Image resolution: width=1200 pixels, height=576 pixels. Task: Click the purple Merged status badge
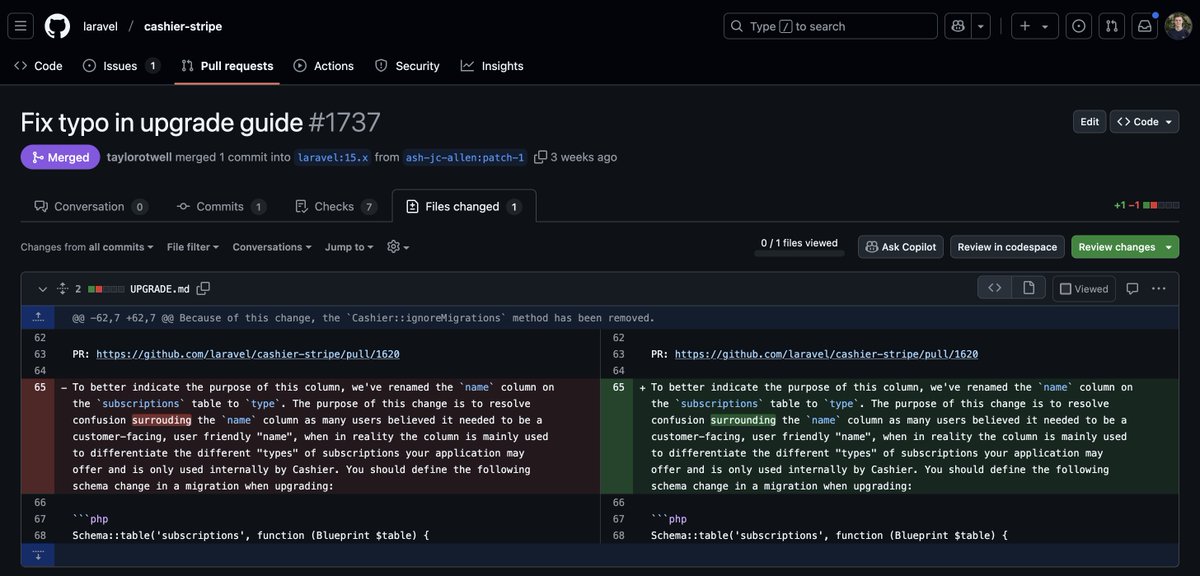coord(60,157)
